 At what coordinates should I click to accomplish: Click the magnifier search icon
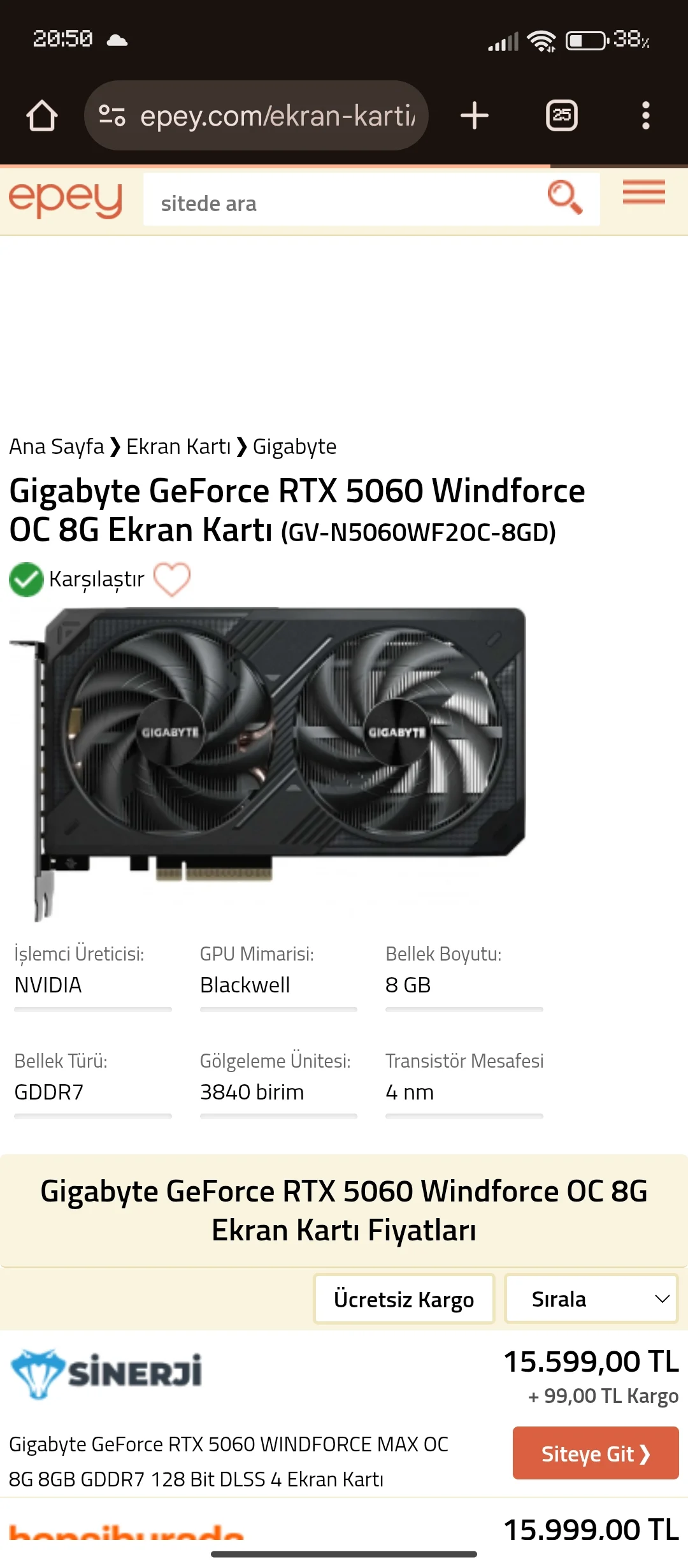[x=565, y=198]
